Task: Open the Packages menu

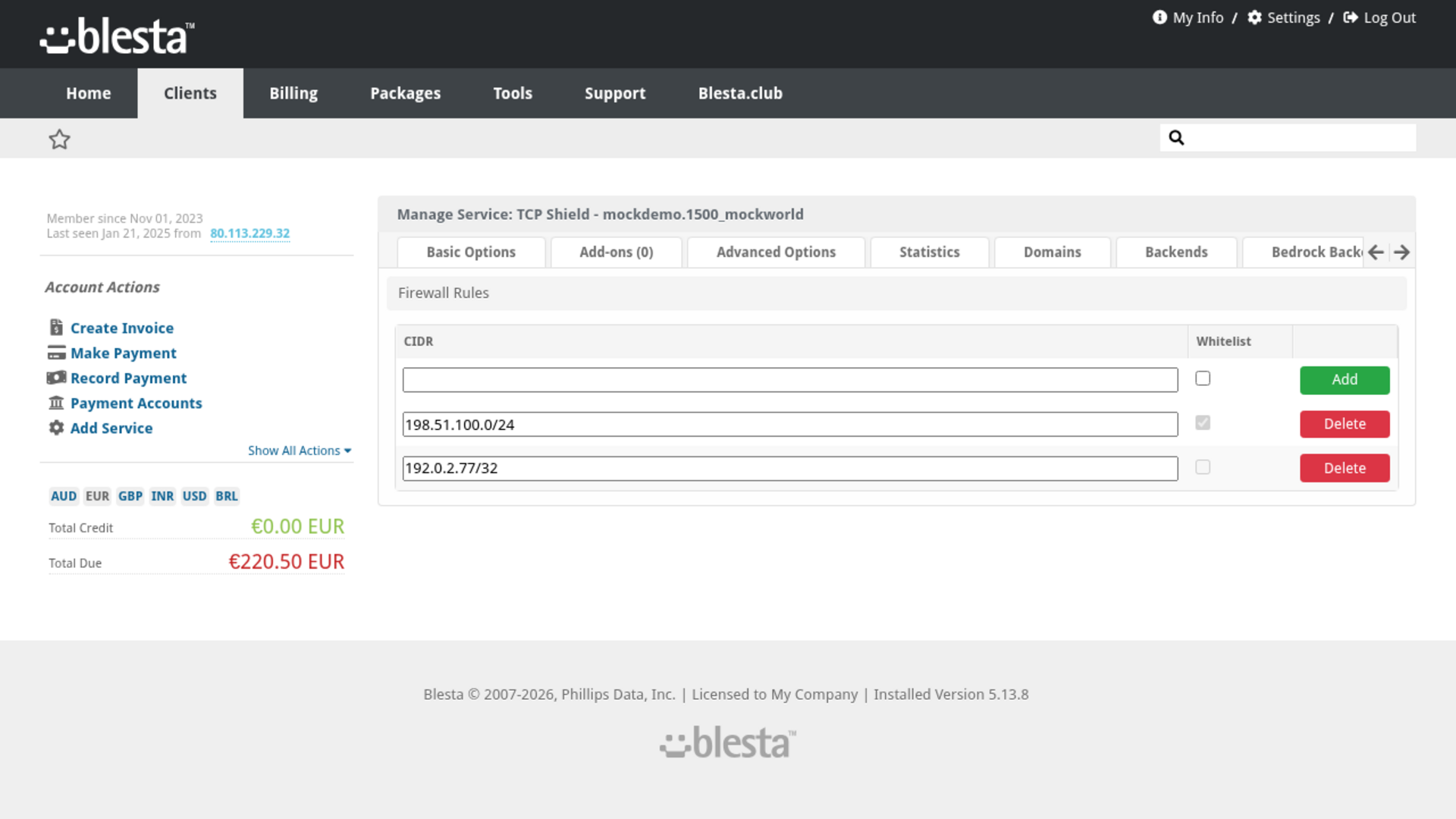Action: coord(405,93)
